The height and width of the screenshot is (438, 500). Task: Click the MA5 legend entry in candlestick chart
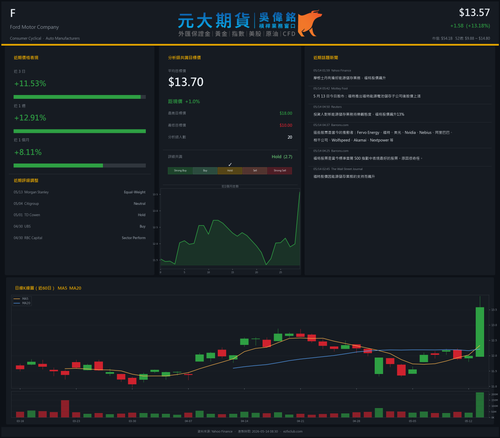point(21,299)
